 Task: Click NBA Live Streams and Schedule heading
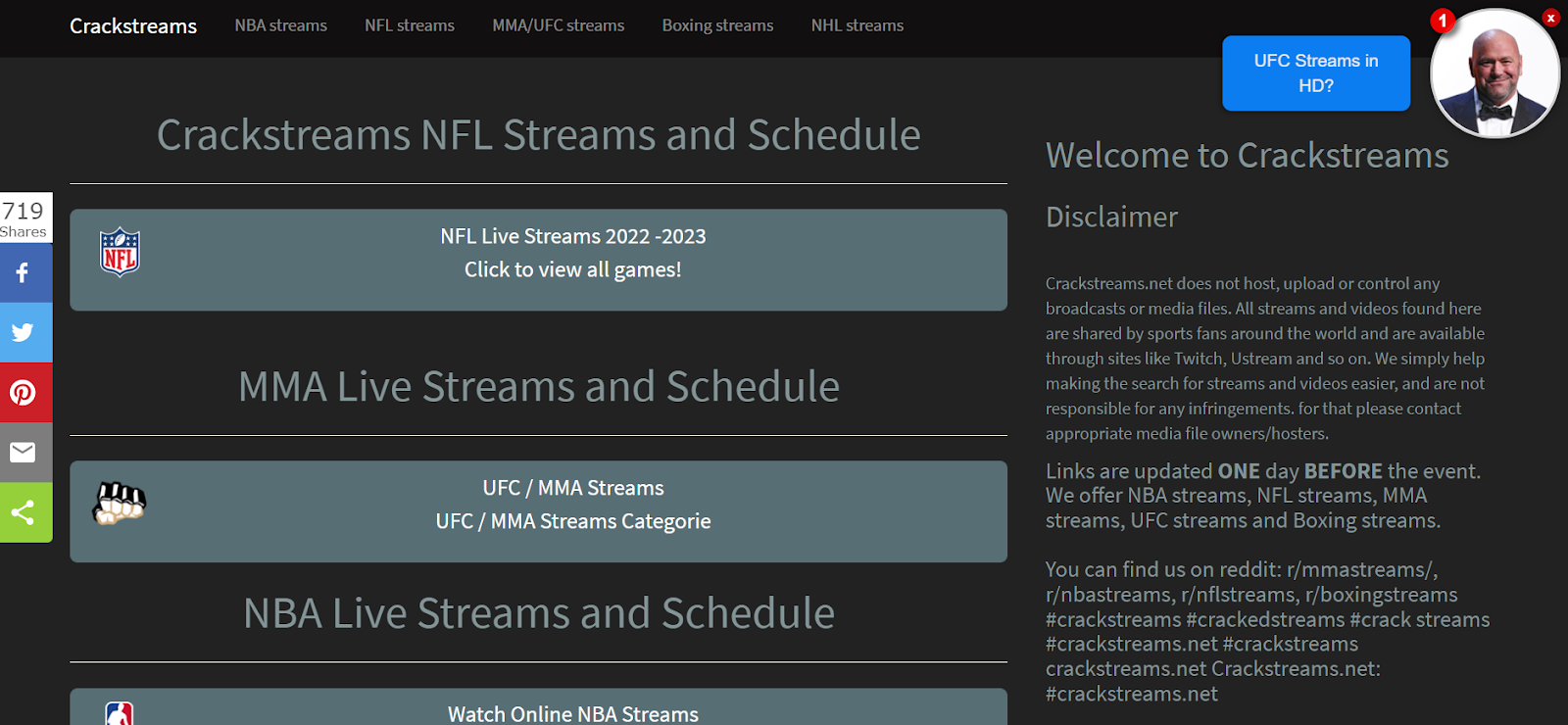(x=538, y=613)
